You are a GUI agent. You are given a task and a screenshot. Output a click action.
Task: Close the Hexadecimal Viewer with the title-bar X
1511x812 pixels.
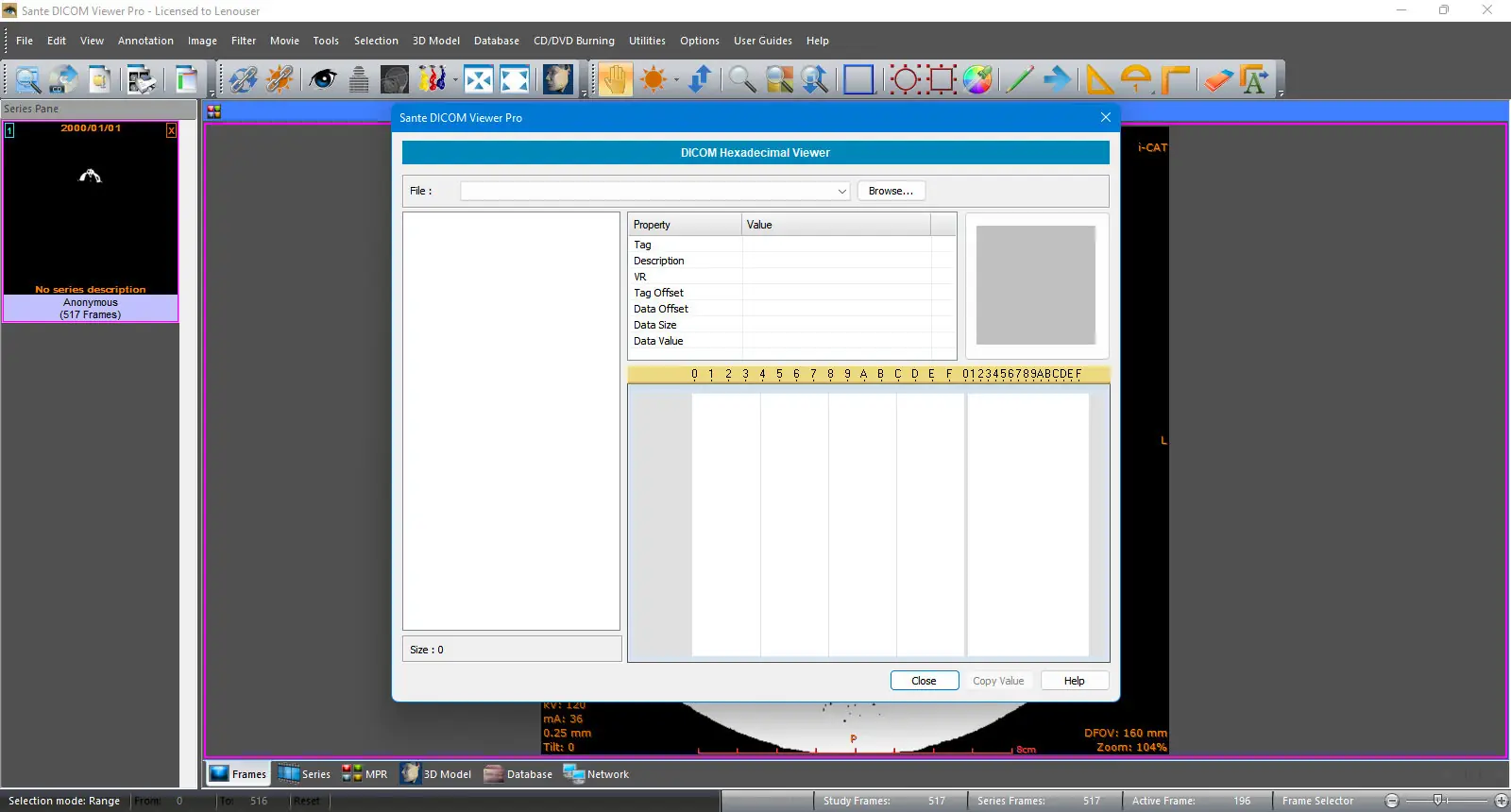(1106, 117)
